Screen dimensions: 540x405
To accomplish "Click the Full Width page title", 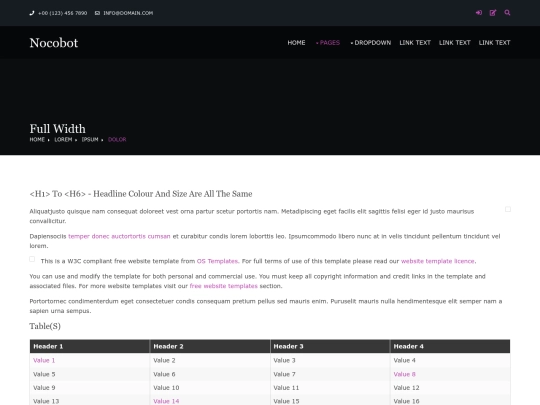I will [58, 129].
